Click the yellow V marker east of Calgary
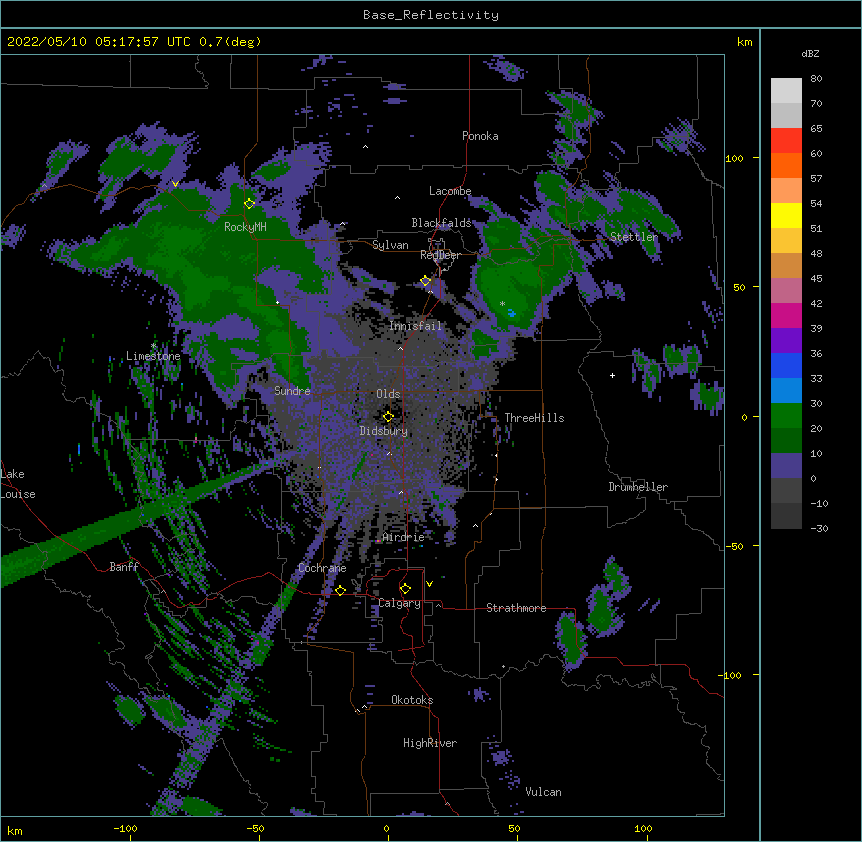 (x=429, y=584)
